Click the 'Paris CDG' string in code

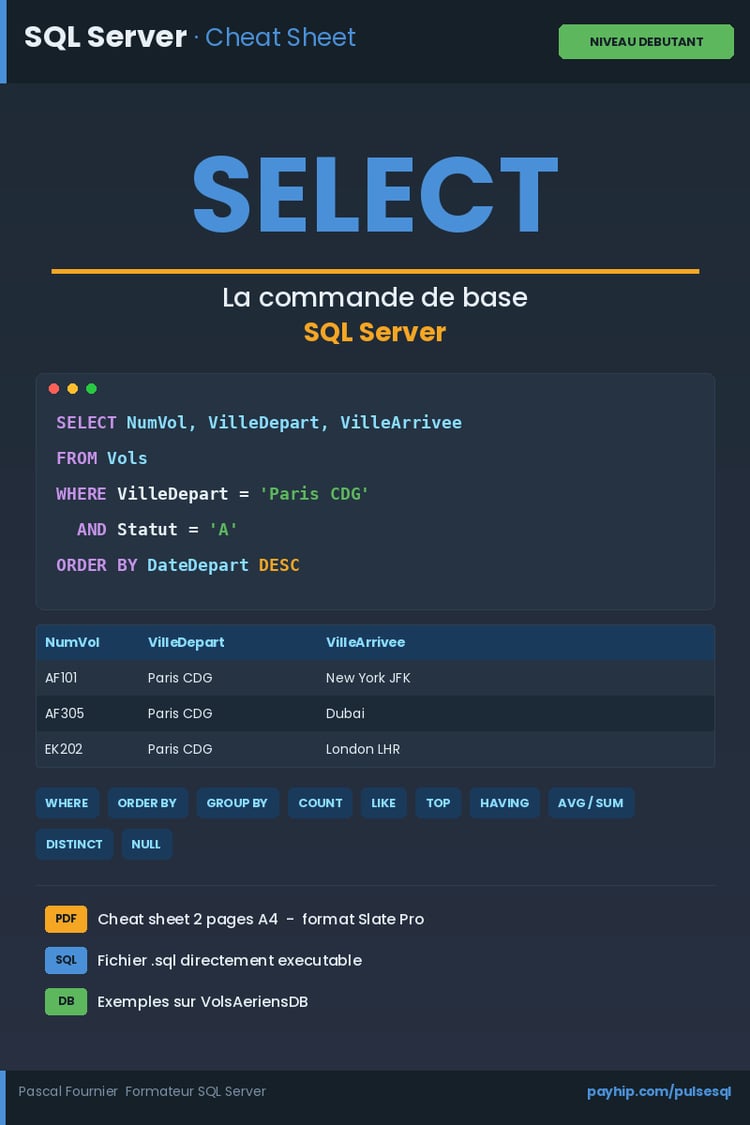(314, 494)
